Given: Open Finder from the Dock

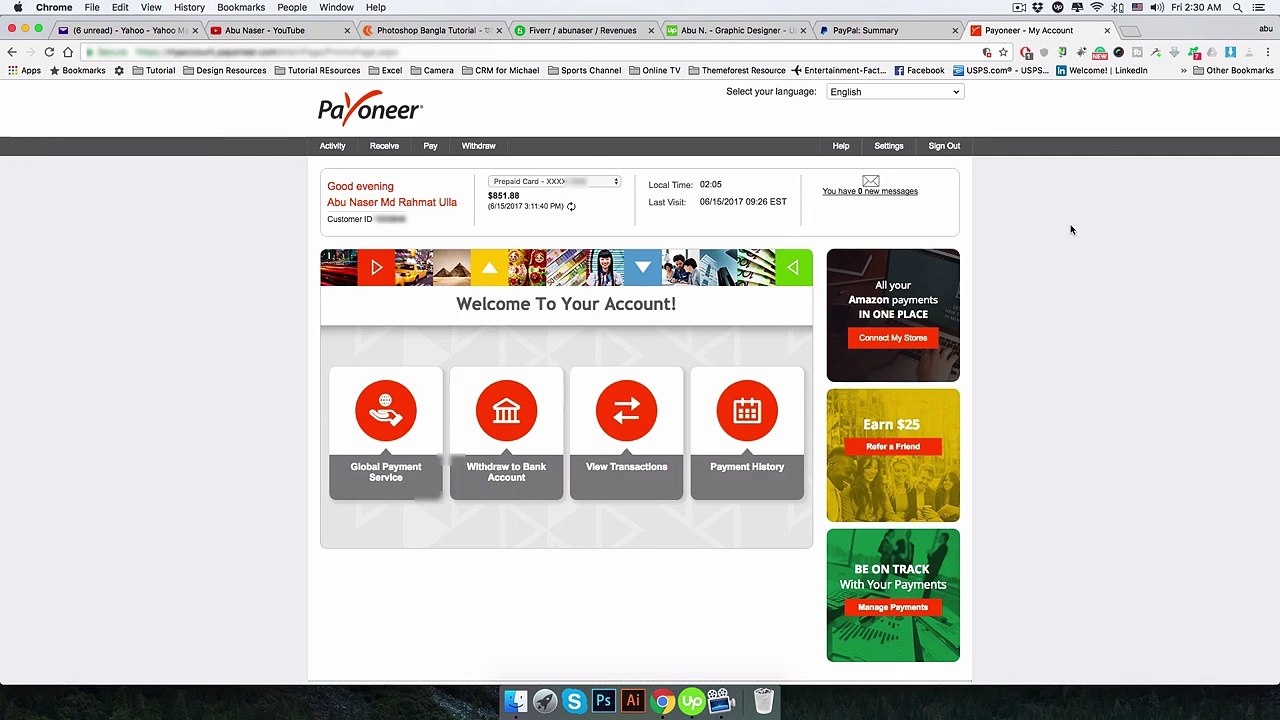Looking at the screenshot, I should coord(515,701).
